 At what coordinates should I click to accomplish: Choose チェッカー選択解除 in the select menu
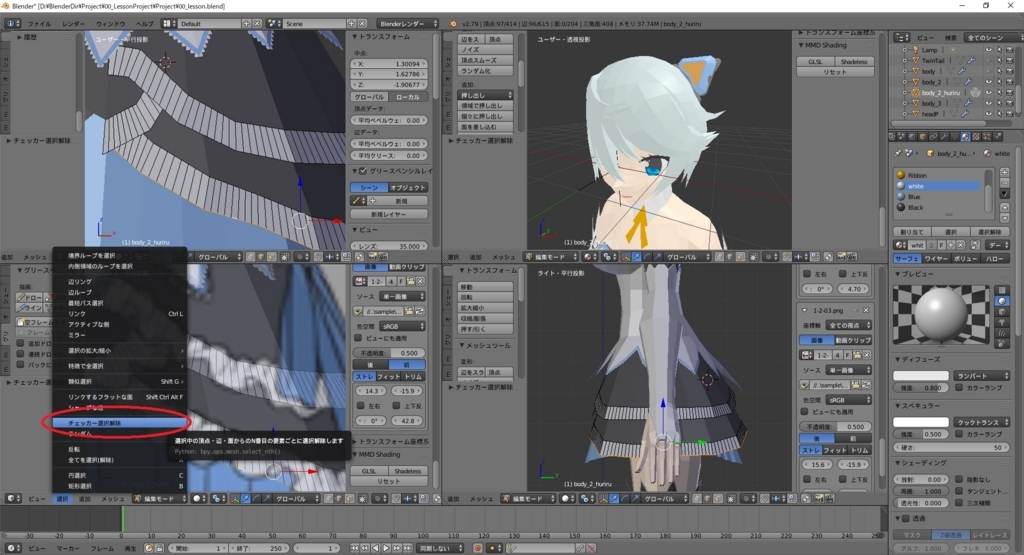(119, 423)
